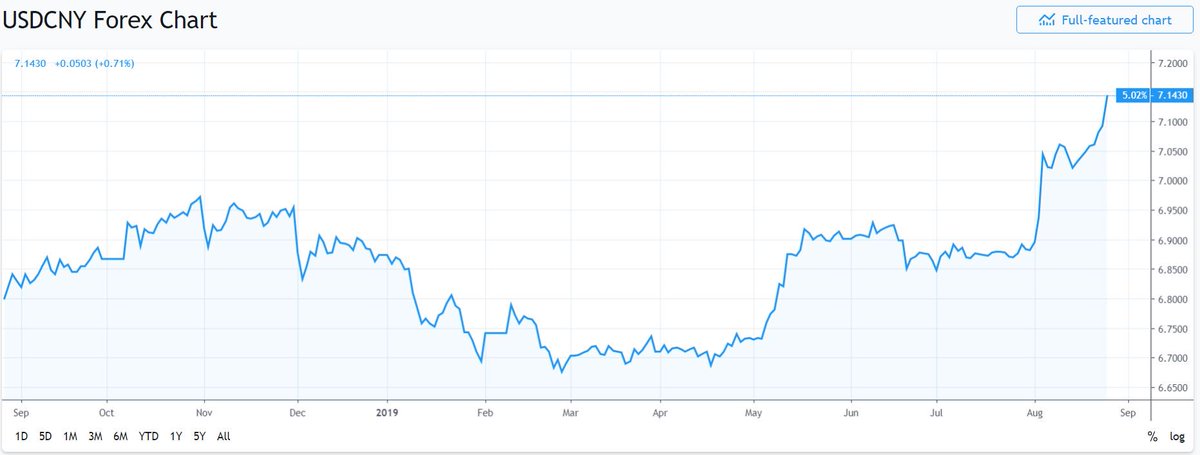Toggle log scale mode
This screenshot has width=1200, height=455.
point(1177,436)
